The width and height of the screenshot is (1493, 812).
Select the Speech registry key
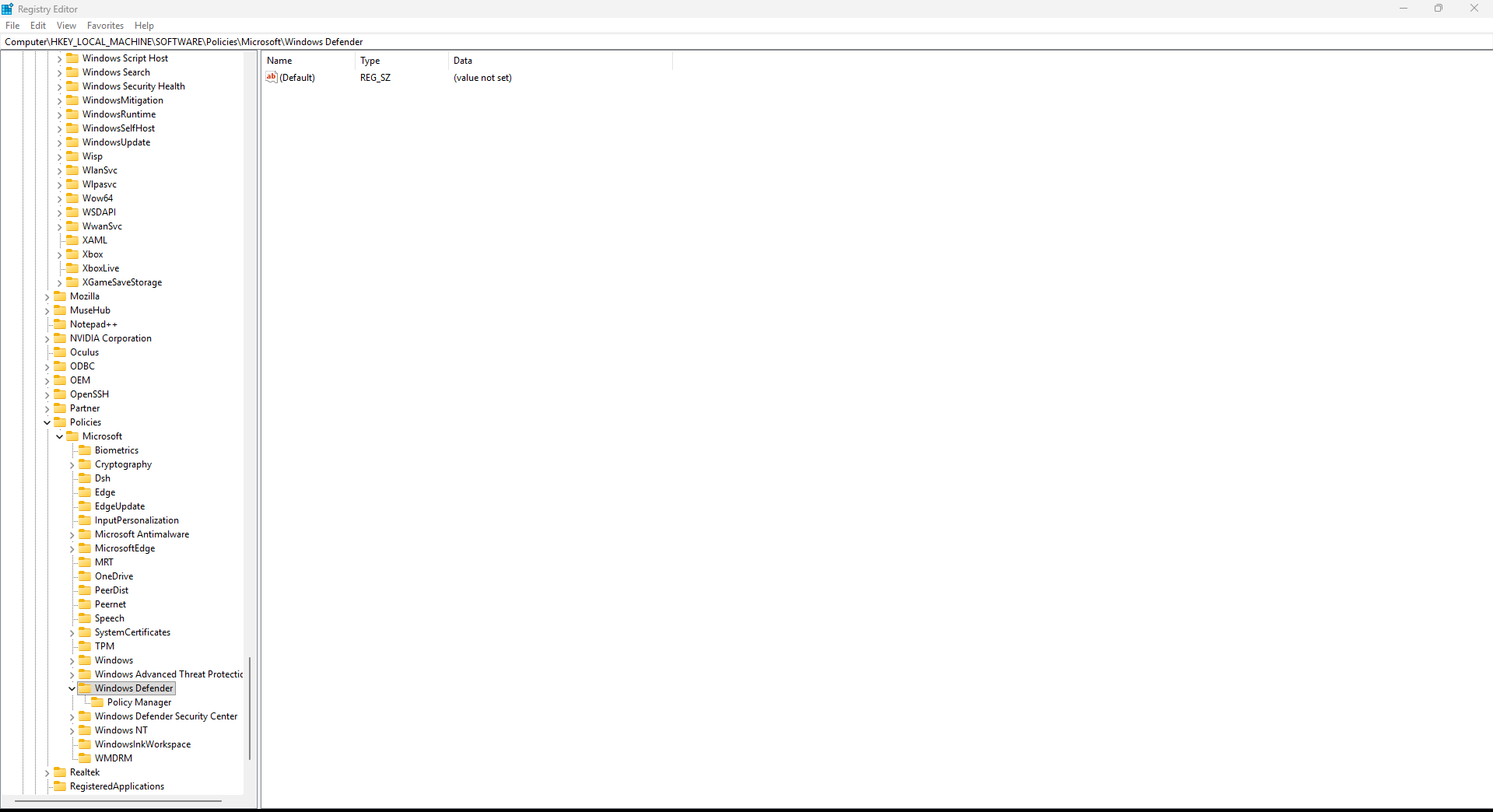click(x=111, y=618)
